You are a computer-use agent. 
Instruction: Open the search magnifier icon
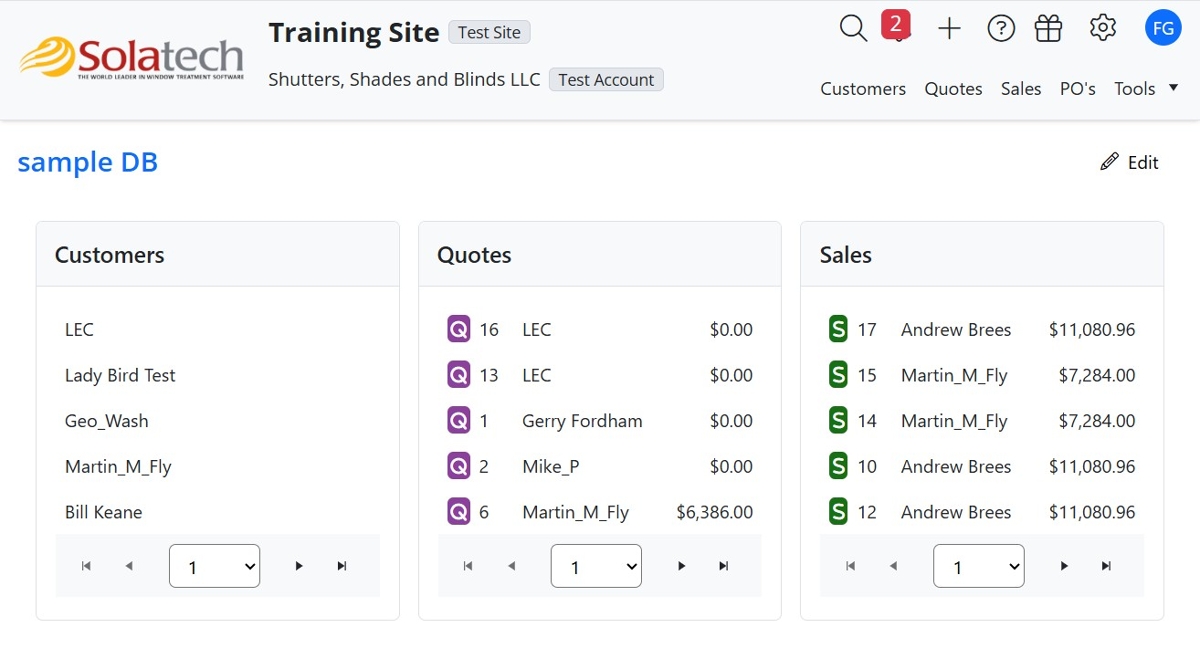pyautogui.click(x=853, y=29)
